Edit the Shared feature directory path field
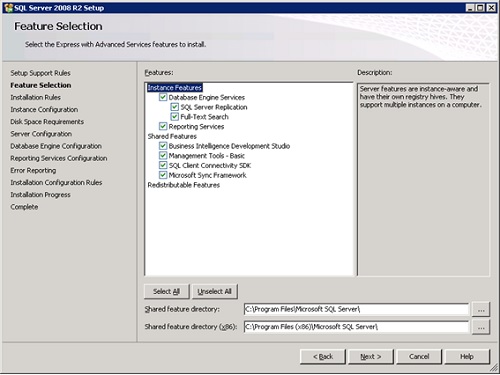The height and width of the screenshot is (375, 500). 356,309
